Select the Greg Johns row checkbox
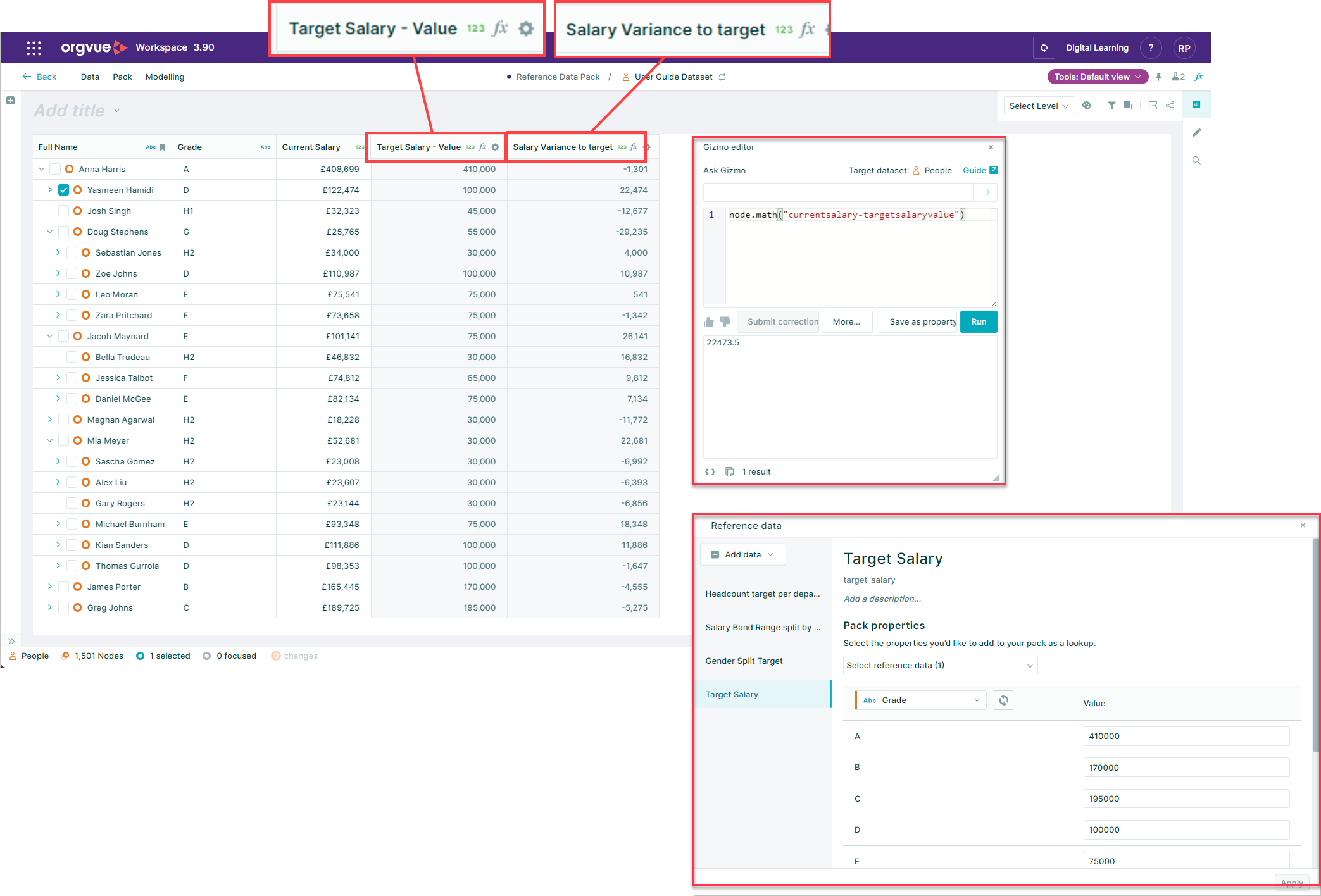The image size is (1321, 896). [63, 607]
